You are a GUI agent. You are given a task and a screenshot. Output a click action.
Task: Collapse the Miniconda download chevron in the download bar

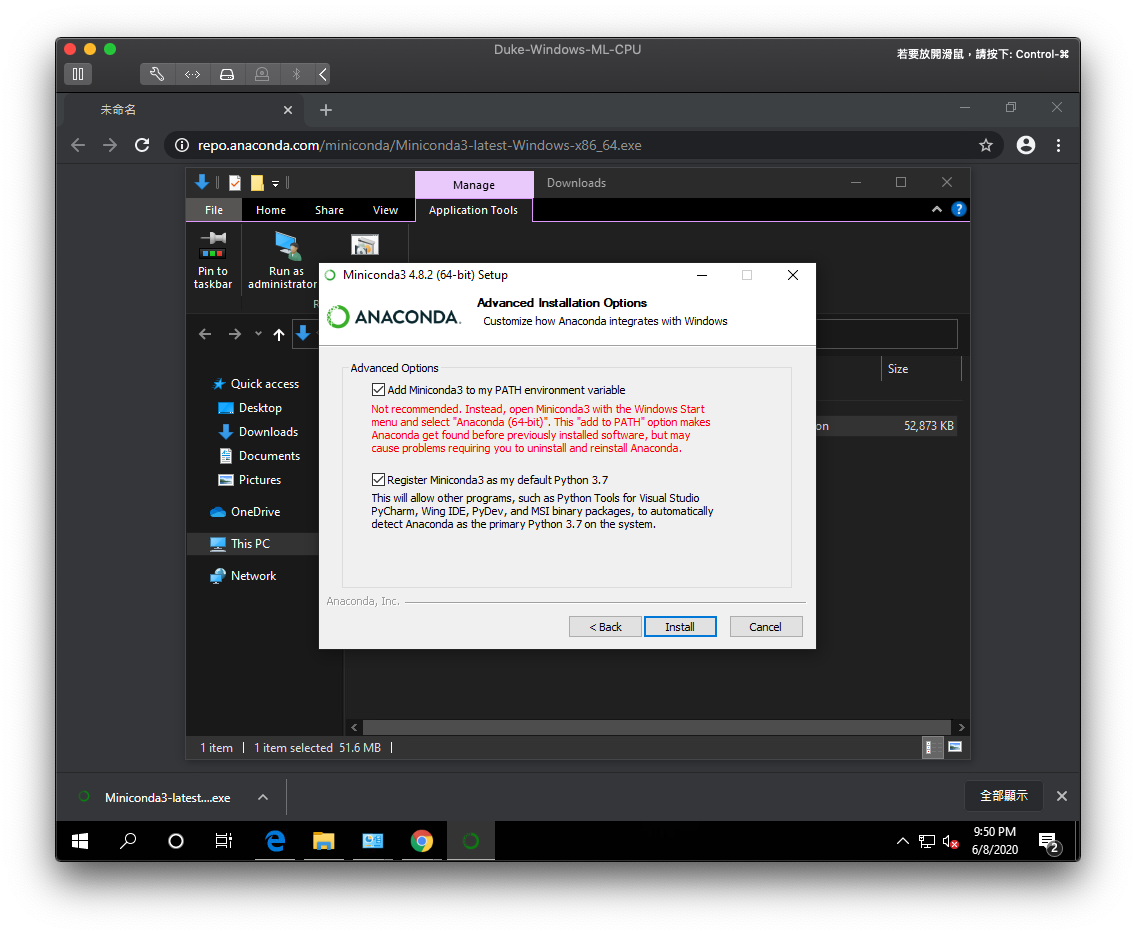pos(262,797)
